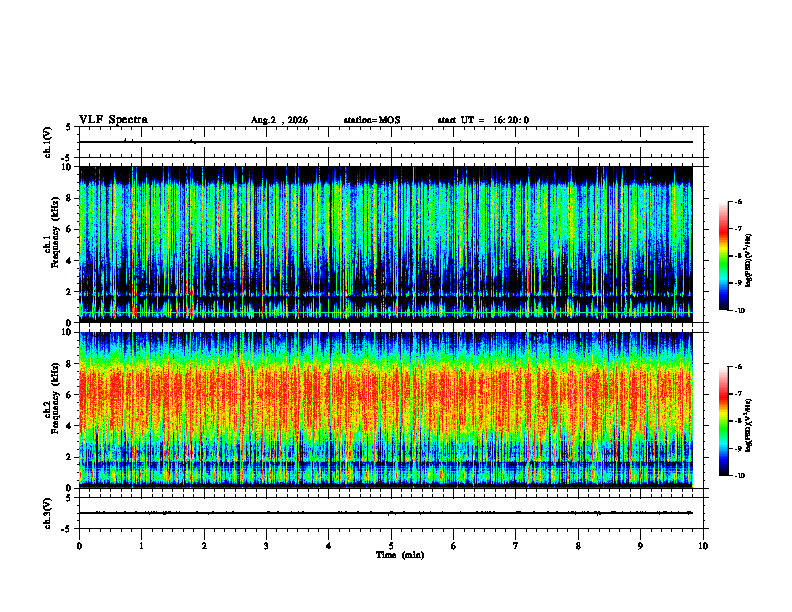Click the "6" kHz tick on ch.1 axis
Screen dimensions: 792x612
pyautogui.click(x=70, y=229)
